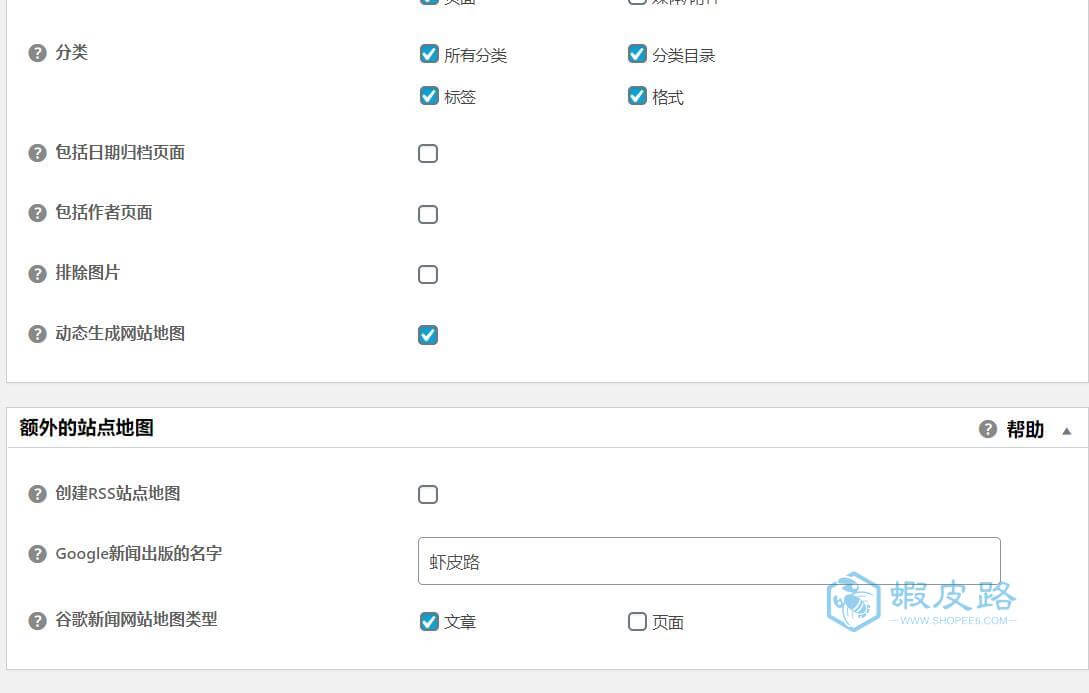Click help icon next to 分类
This screenshot has width=1089, height=693.
coord(37,53)
